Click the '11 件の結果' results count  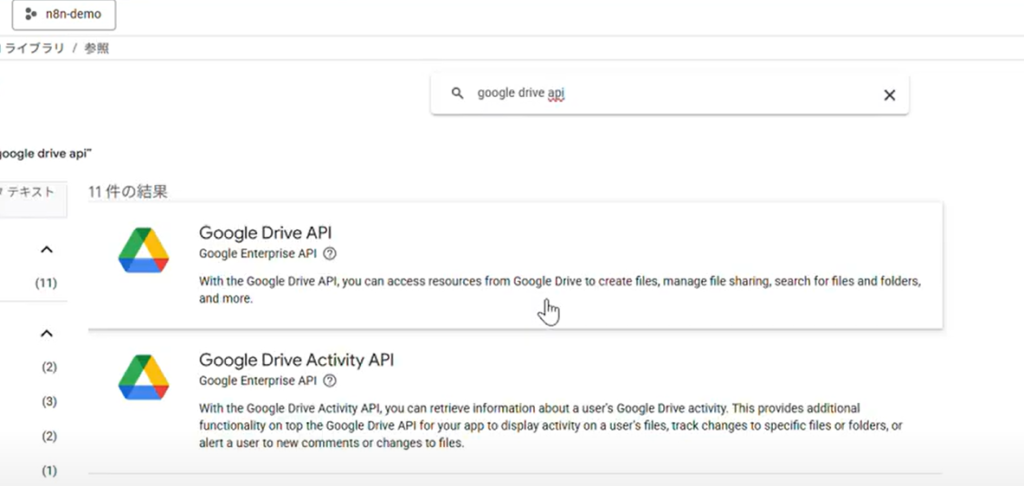[x=128, y=192]
